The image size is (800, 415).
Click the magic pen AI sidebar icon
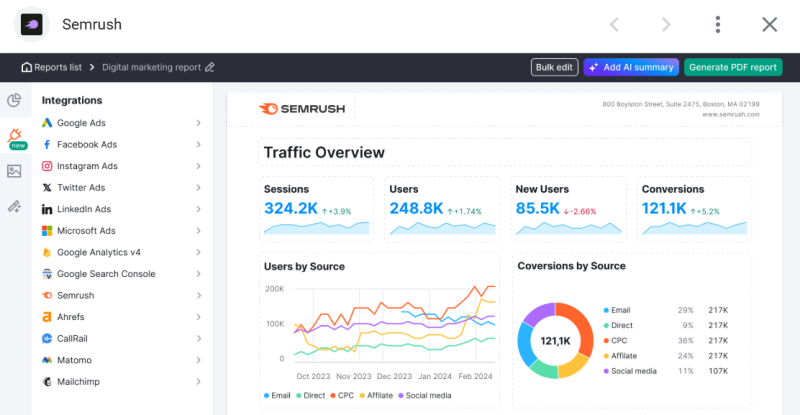click(14, 206)
